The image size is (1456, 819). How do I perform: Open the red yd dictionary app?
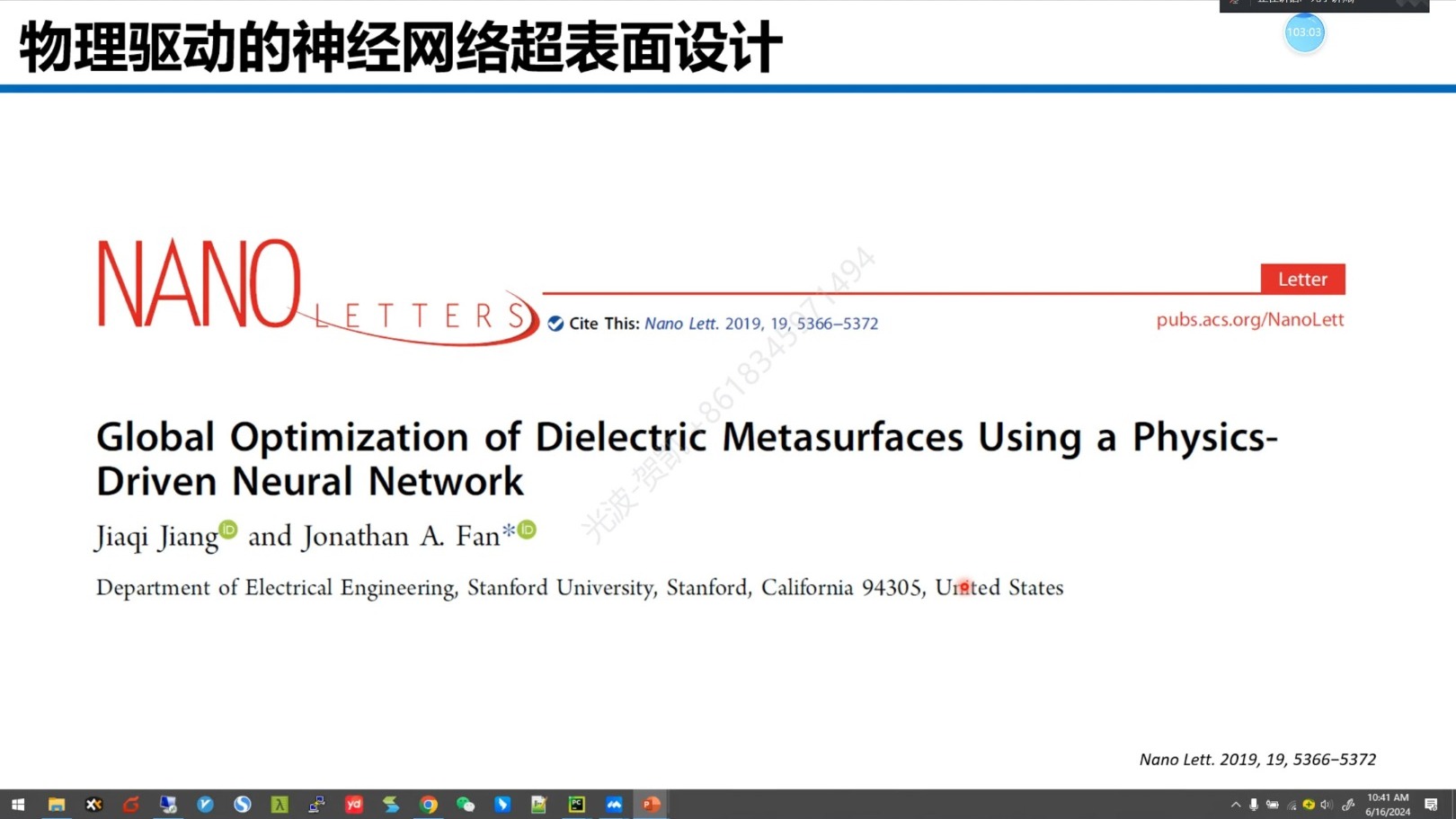click(354, 805)
